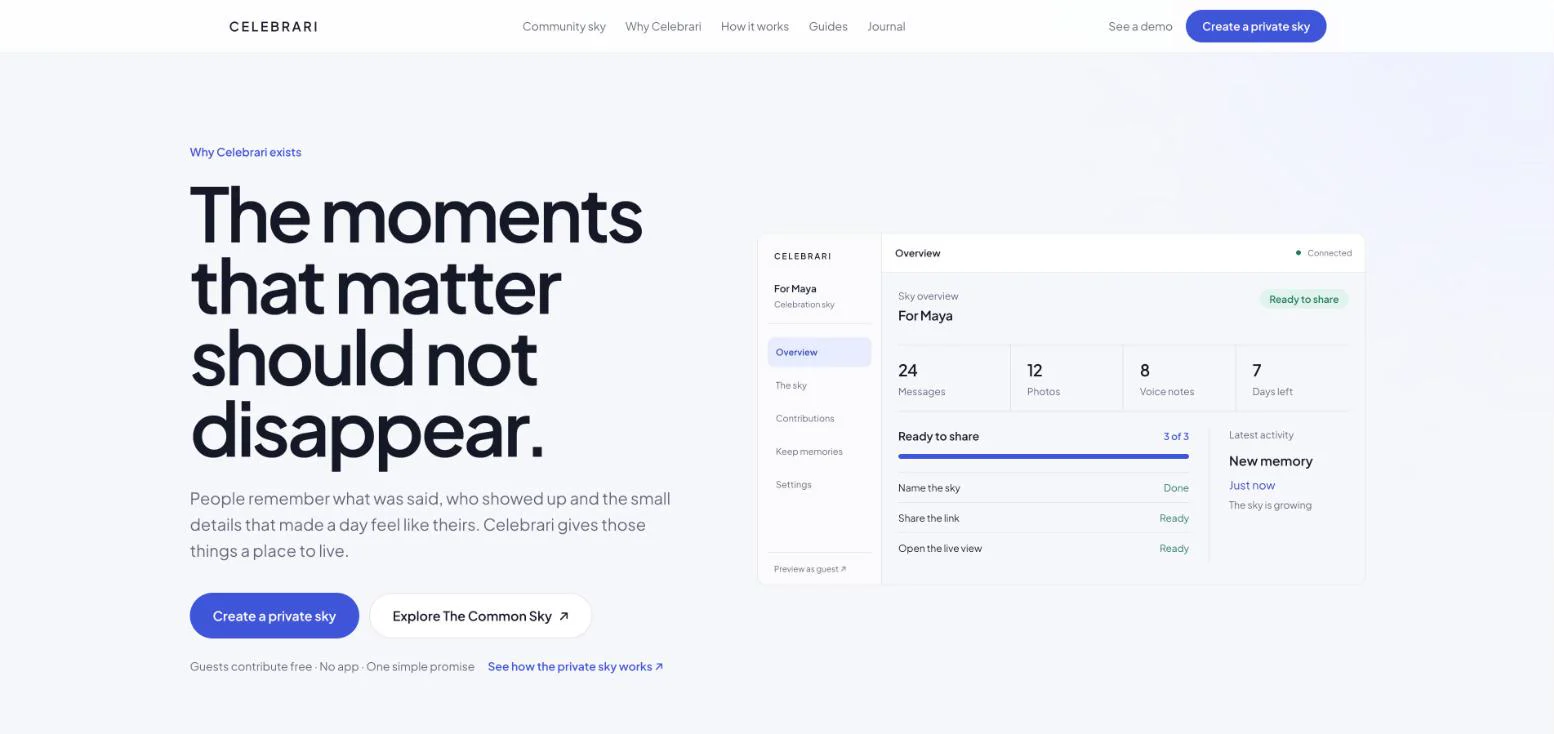This screenshot has width=1554, height=734.
Task: Open the Guides nav item
Action: tap(828, 26)
